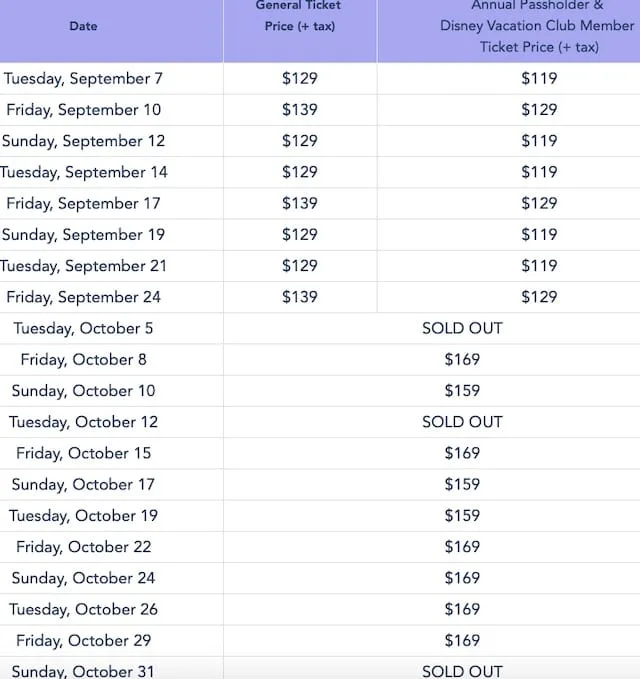Select Friday, October 15 date cell
This screenshot has width=640, height=679.
(83, 453)
